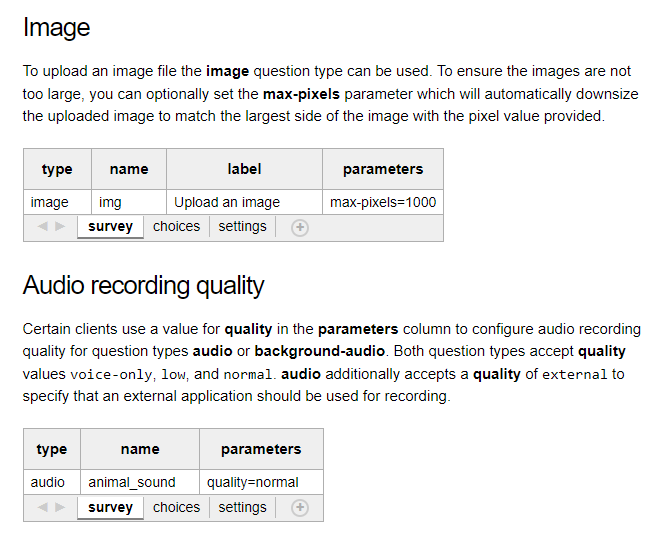The width and height of the screenshot is (663, 537).
Task: Switch to choices tab in audio table
Action: 176,507
